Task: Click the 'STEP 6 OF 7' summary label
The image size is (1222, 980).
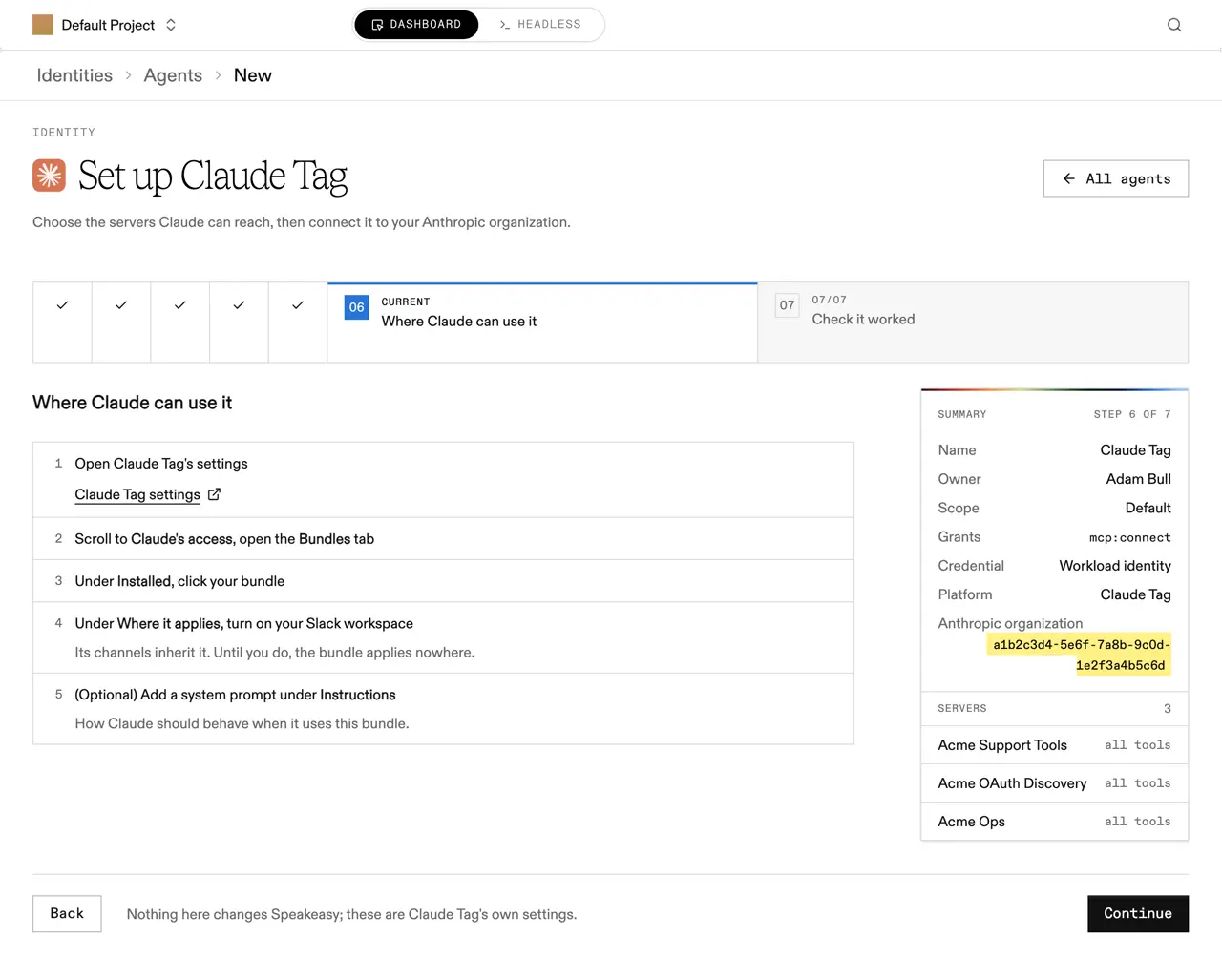Action: [x=1132, y=414]
